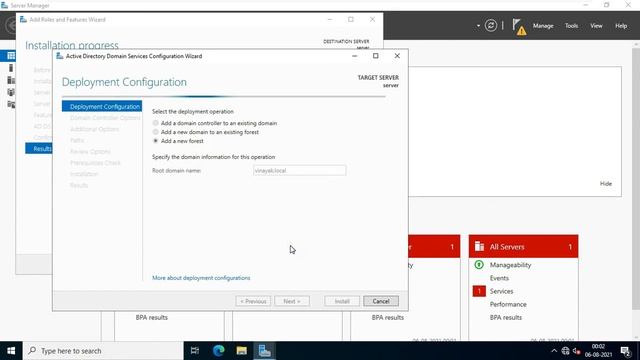Select Review Options step
This screenshot has height=360, width=640.
(x=90, y=152)
